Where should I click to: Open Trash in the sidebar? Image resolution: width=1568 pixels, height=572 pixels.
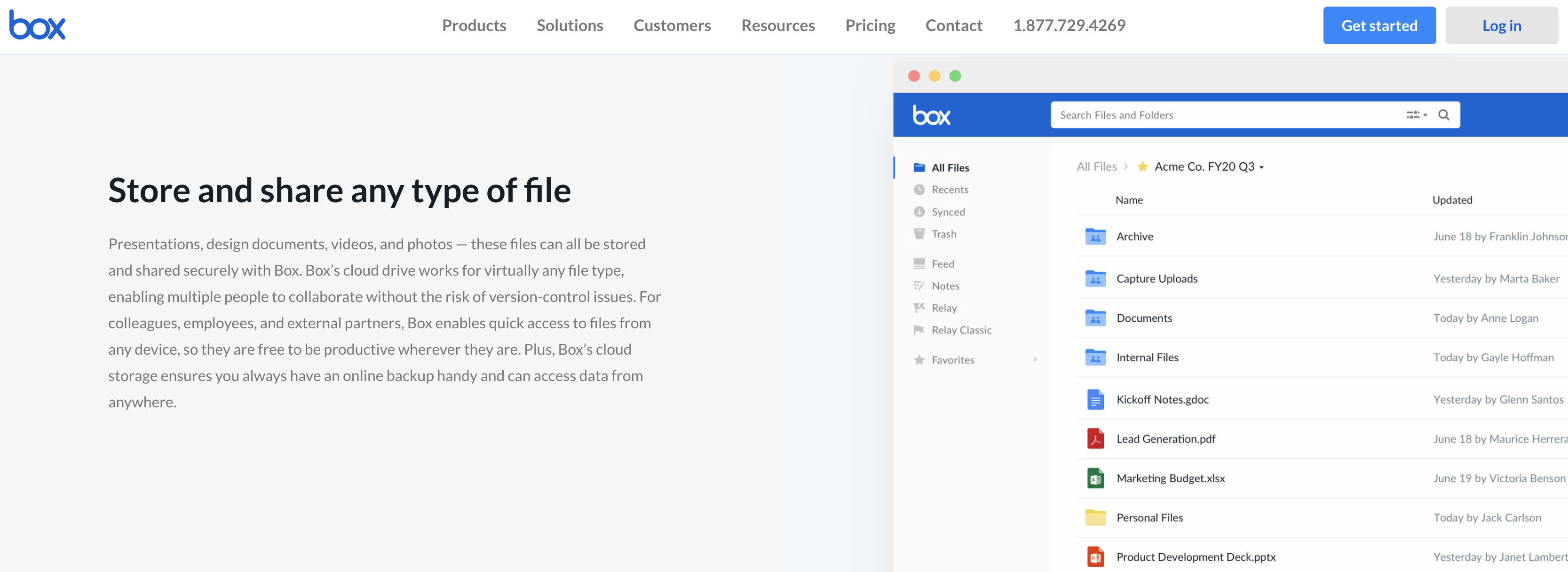pos(943,234)
